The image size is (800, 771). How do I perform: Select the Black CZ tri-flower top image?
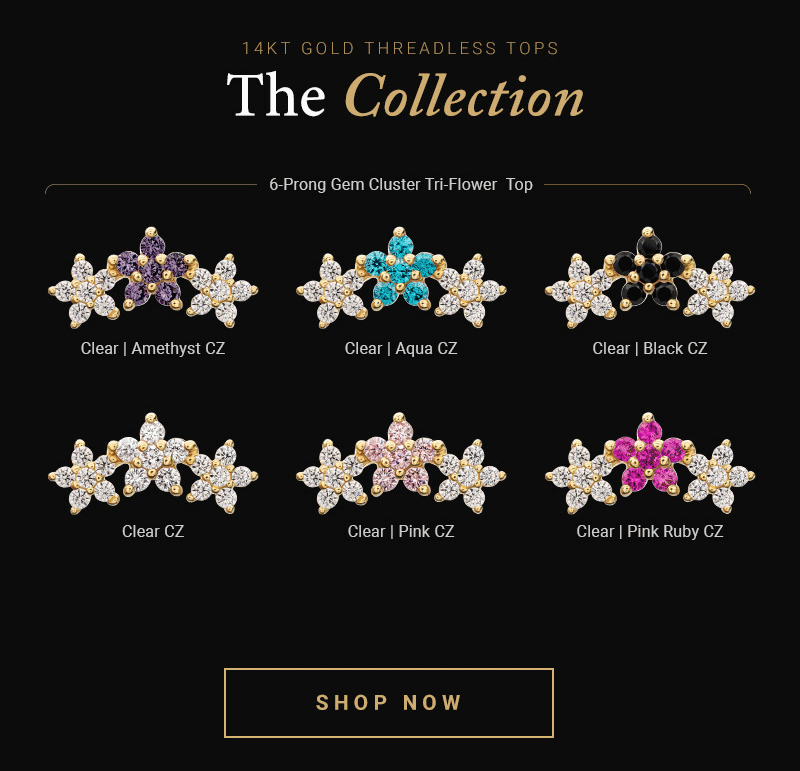649,278
